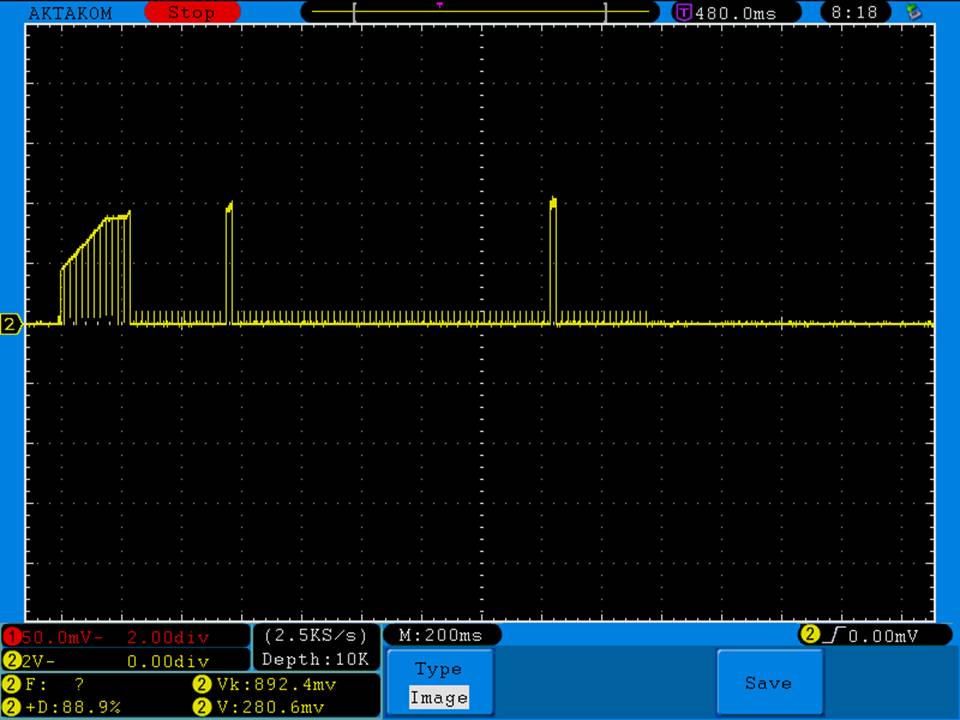The width and height of the screenshot is (960, 720).
Task: Click the horizontal trigger position T icon
Action: (x=684, y=13)
